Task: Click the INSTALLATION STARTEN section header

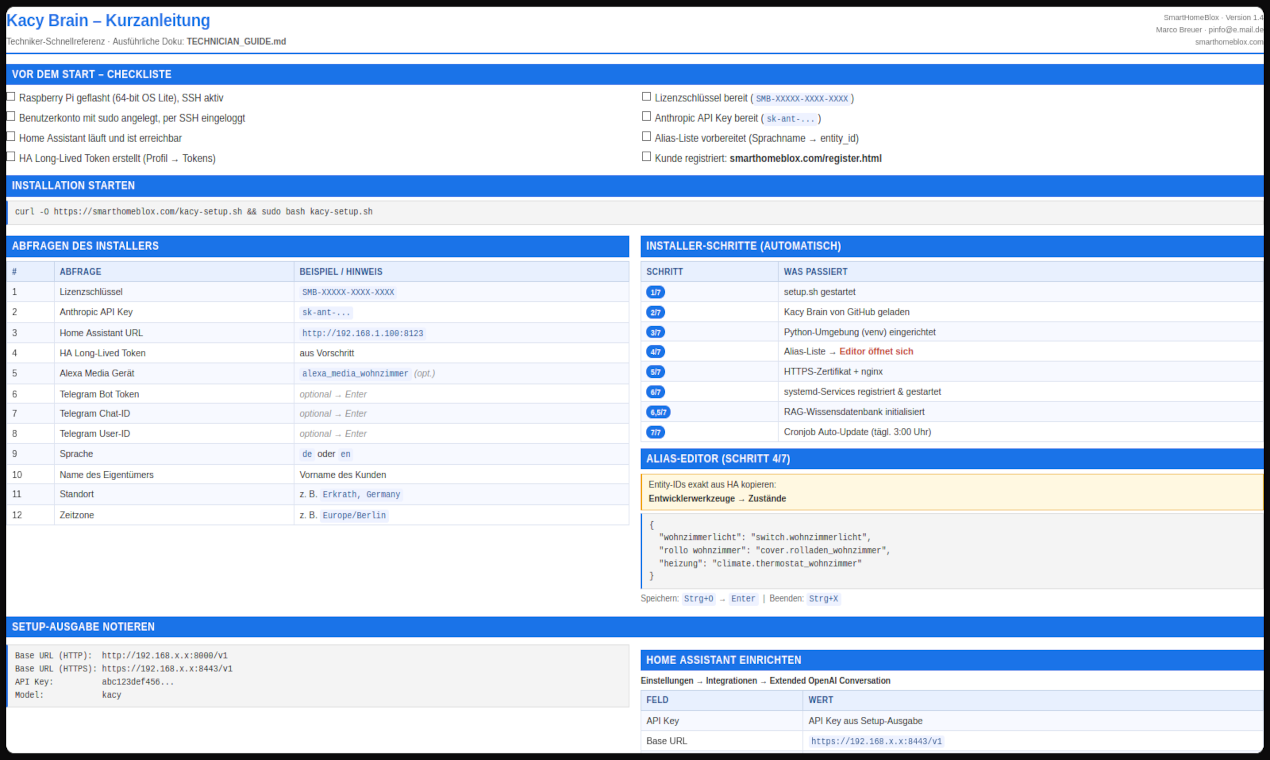Action: 635,186
